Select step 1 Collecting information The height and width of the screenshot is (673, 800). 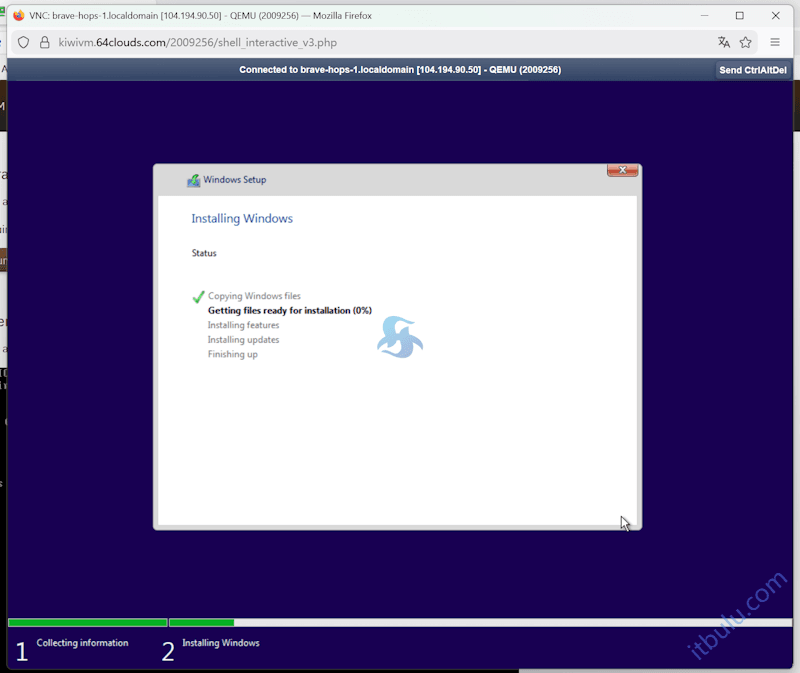point(82,643)
